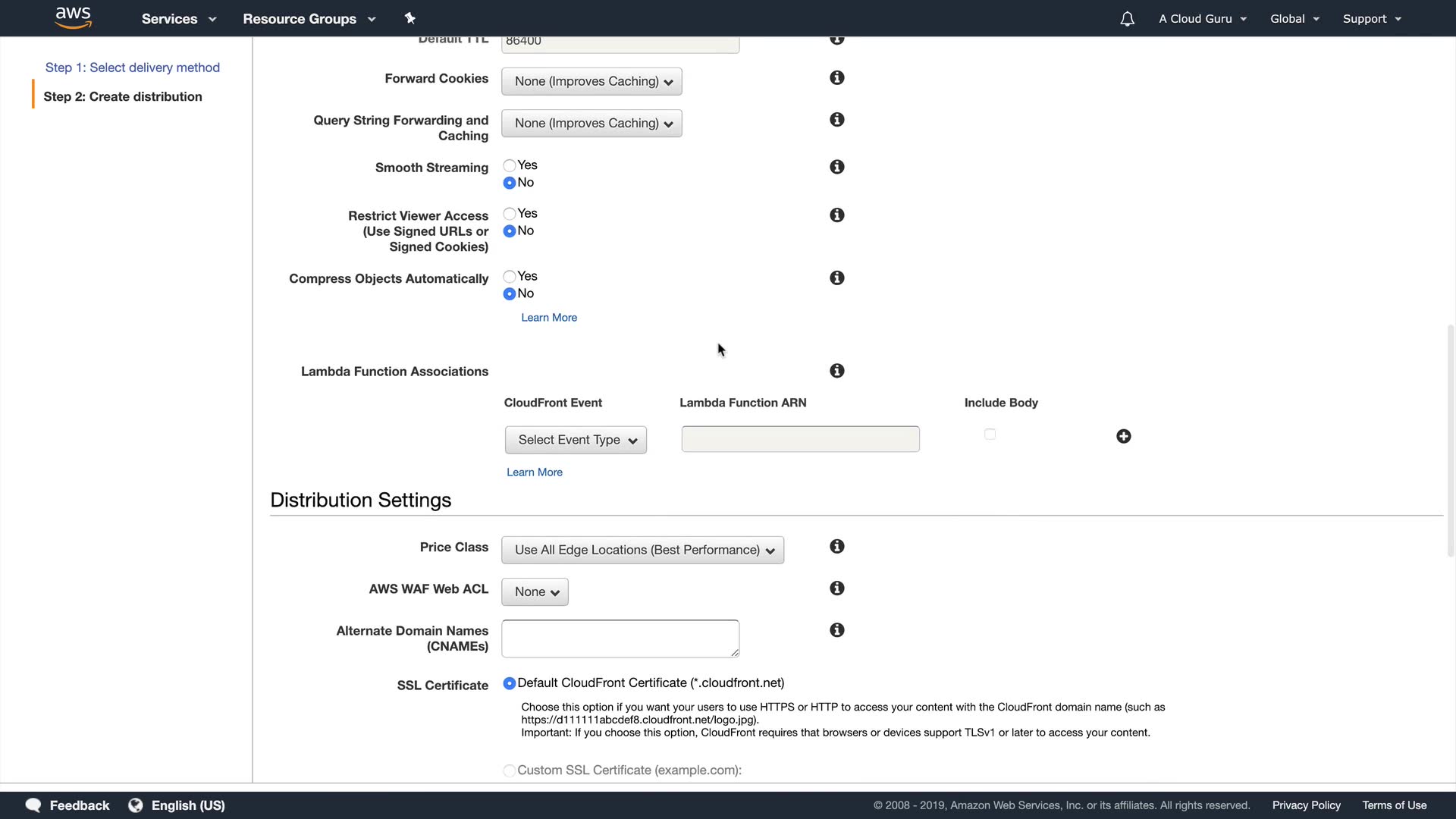
Task: Expand the Select Event Type dropdown
Action: 576,441
